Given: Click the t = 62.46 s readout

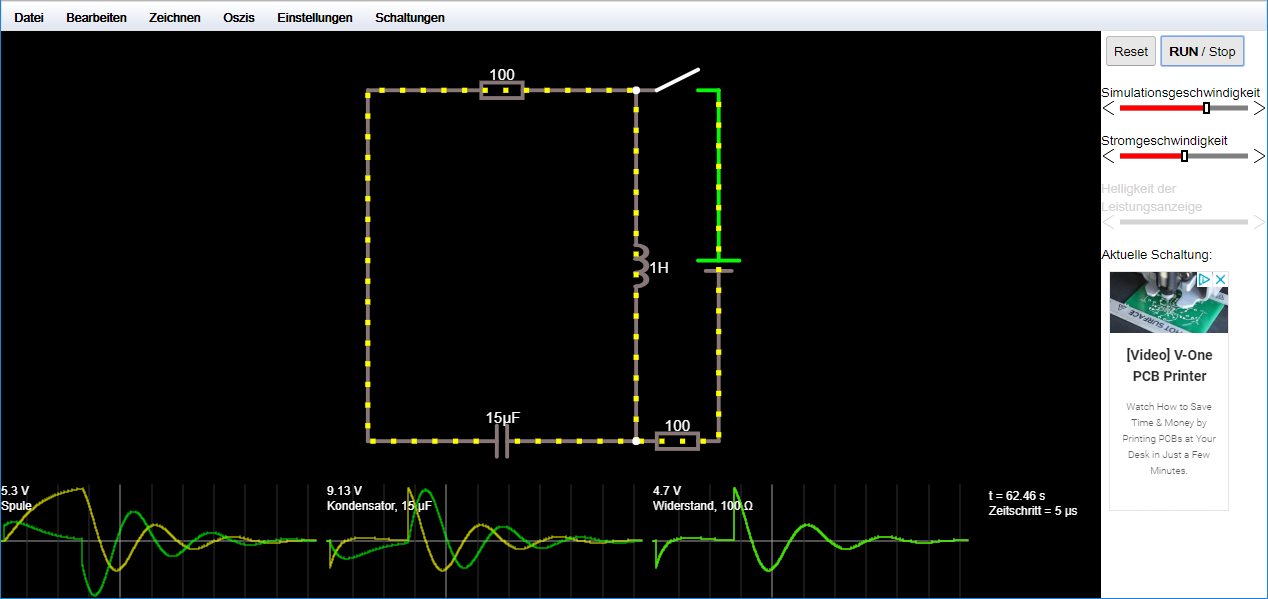Looking at the screenshot, I should pyautogui.click(x=1017, y=495).
